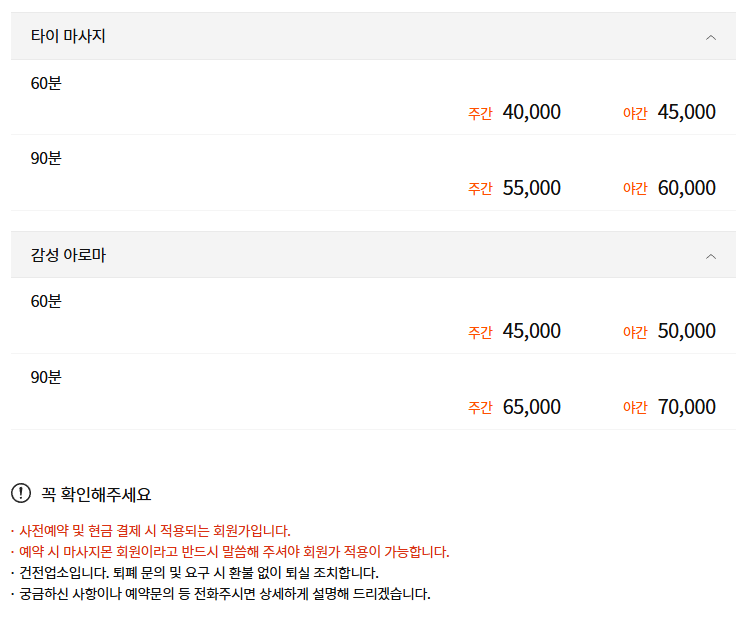Select 감성 아로마 90분 daytime price 65,000

pyautogui.click(x=531, y=407)
